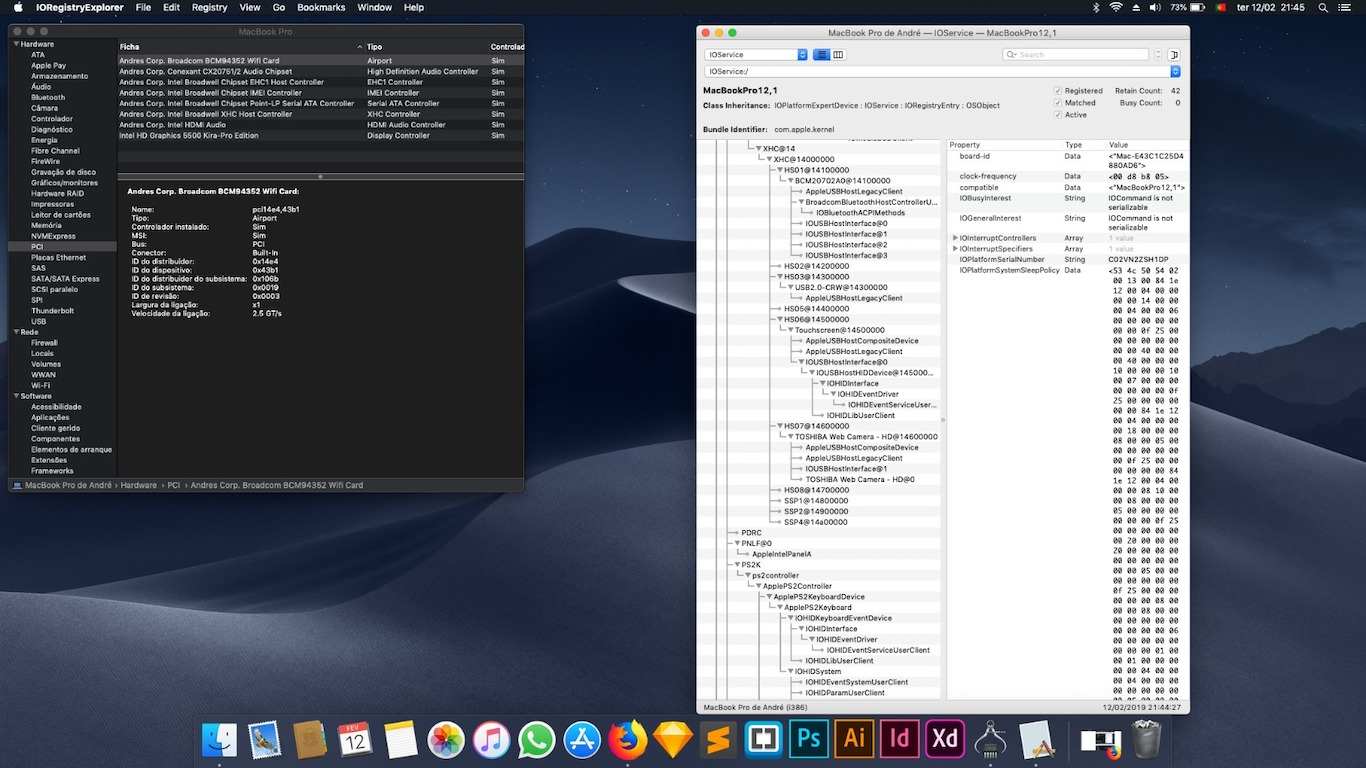
Task: Collapse the Rede section in the sidebar
Action: click(16, 332)
